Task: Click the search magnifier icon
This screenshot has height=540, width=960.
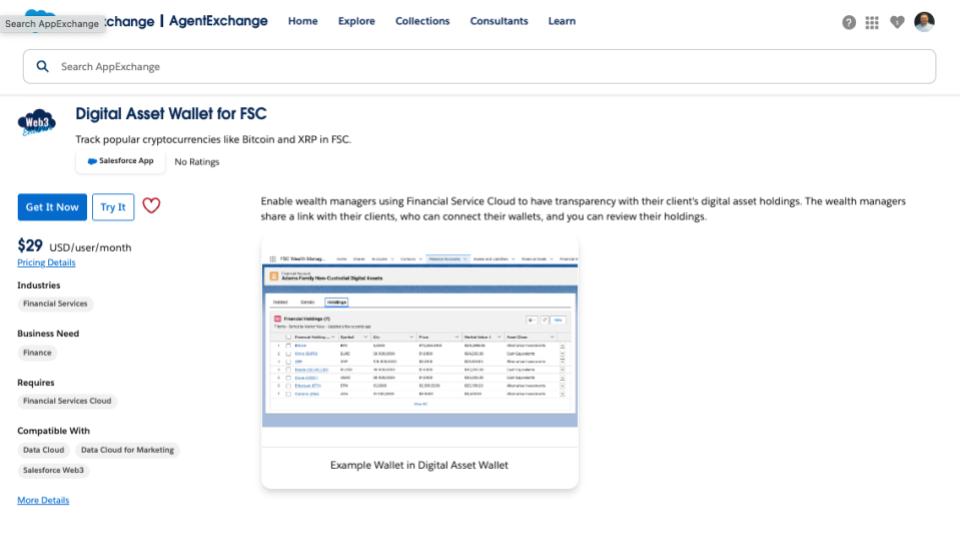Action: 42,66
